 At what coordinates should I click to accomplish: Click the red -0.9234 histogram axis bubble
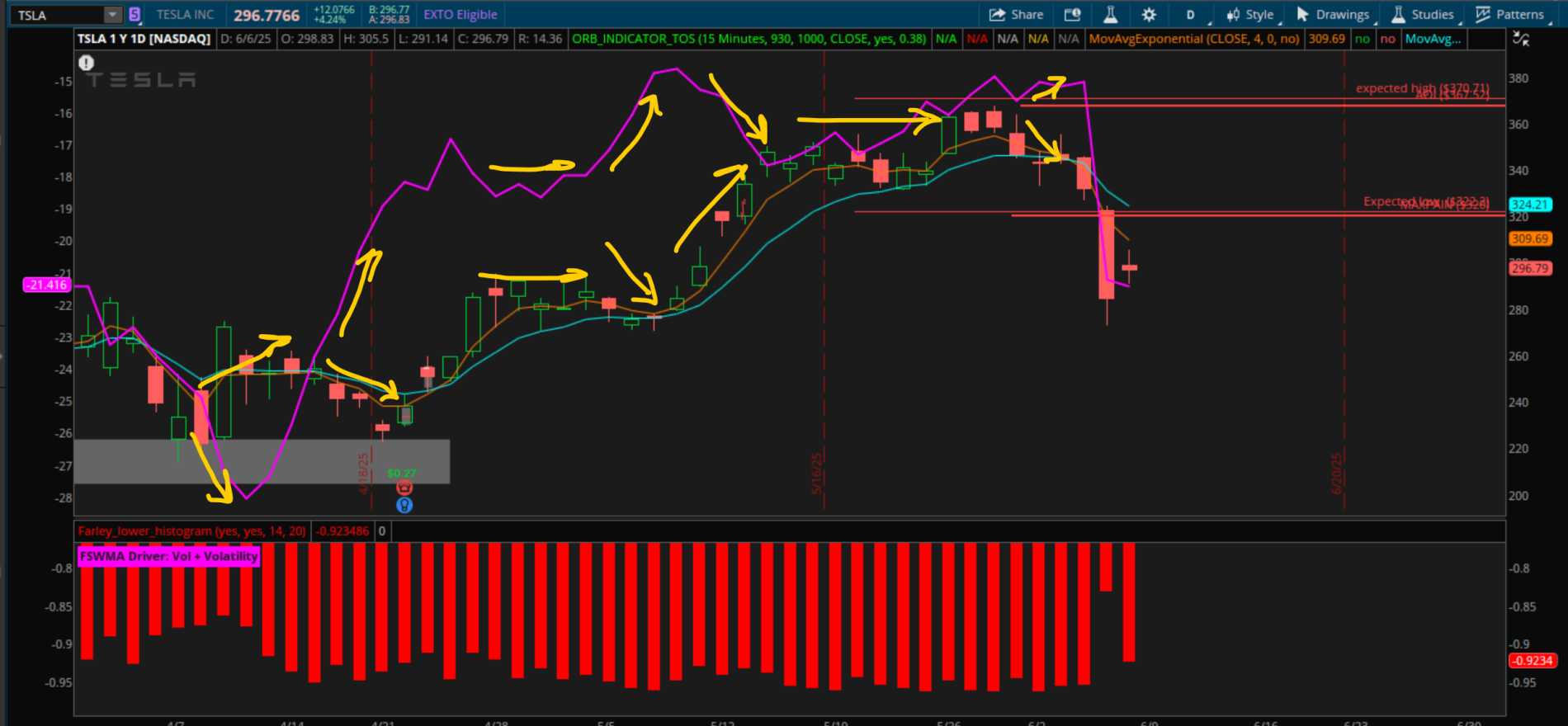tap(1533, 661)
